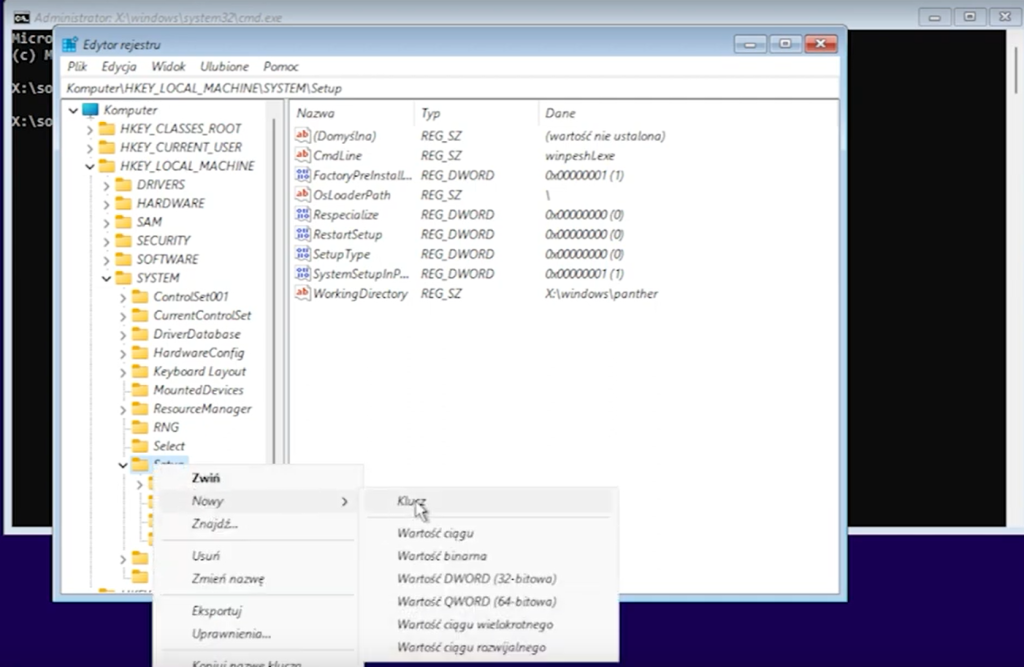1024x667 pixels.
Task: Select the Select key in tree
Action: tap(168, 446)
